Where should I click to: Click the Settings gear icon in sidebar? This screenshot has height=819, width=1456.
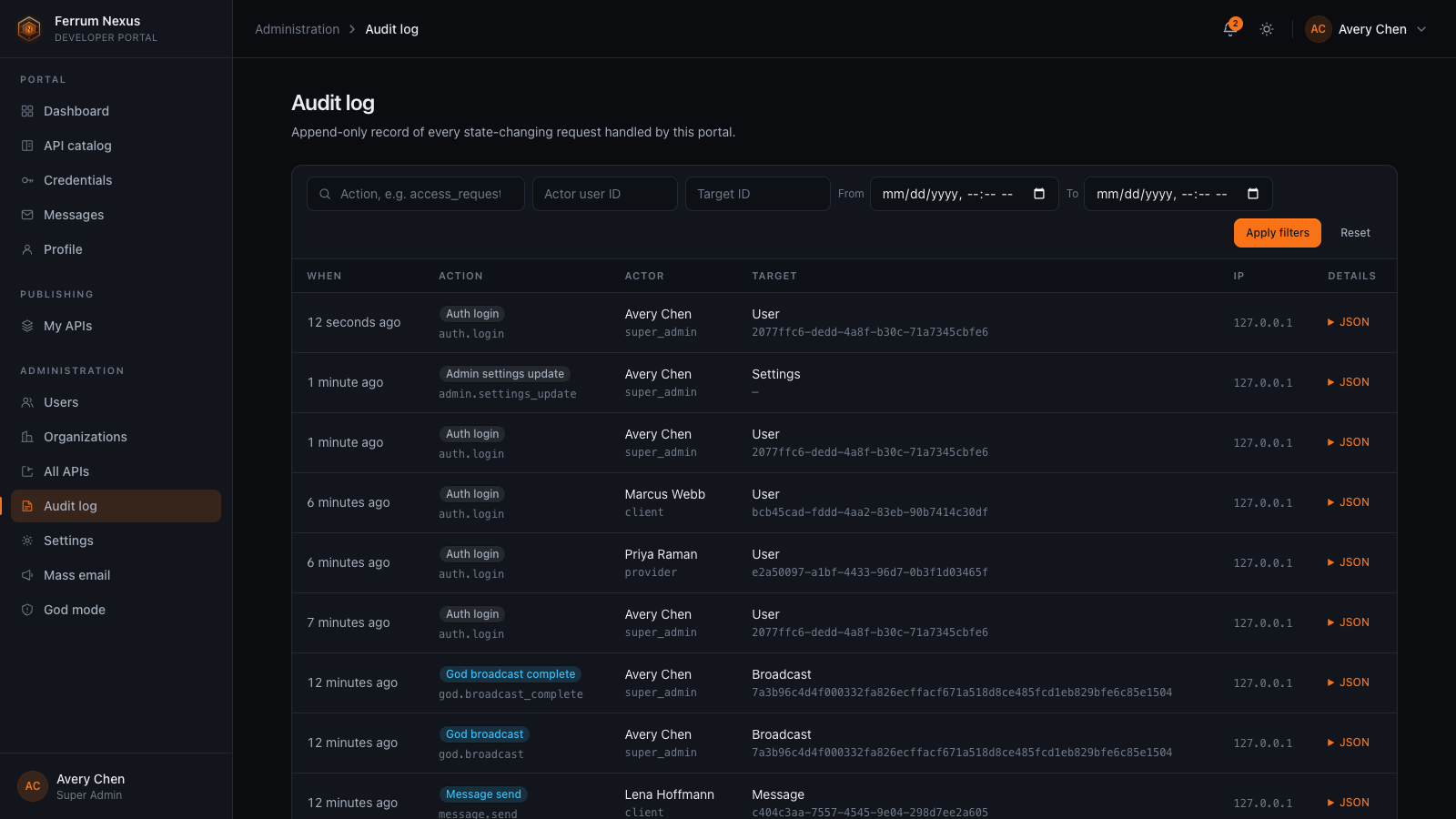pyautogui.click(x=27, y=541)
